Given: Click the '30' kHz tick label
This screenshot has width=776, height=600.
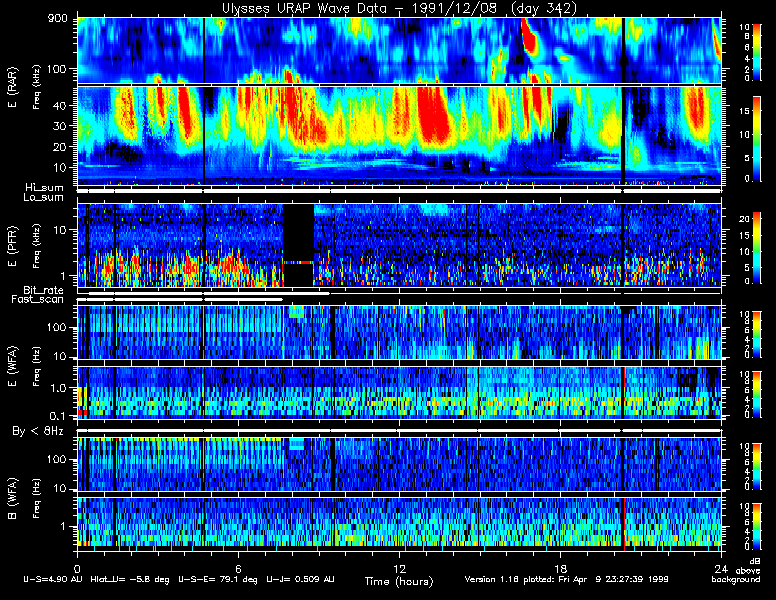Looking at the screenshot, I should [x=60, y=126].
